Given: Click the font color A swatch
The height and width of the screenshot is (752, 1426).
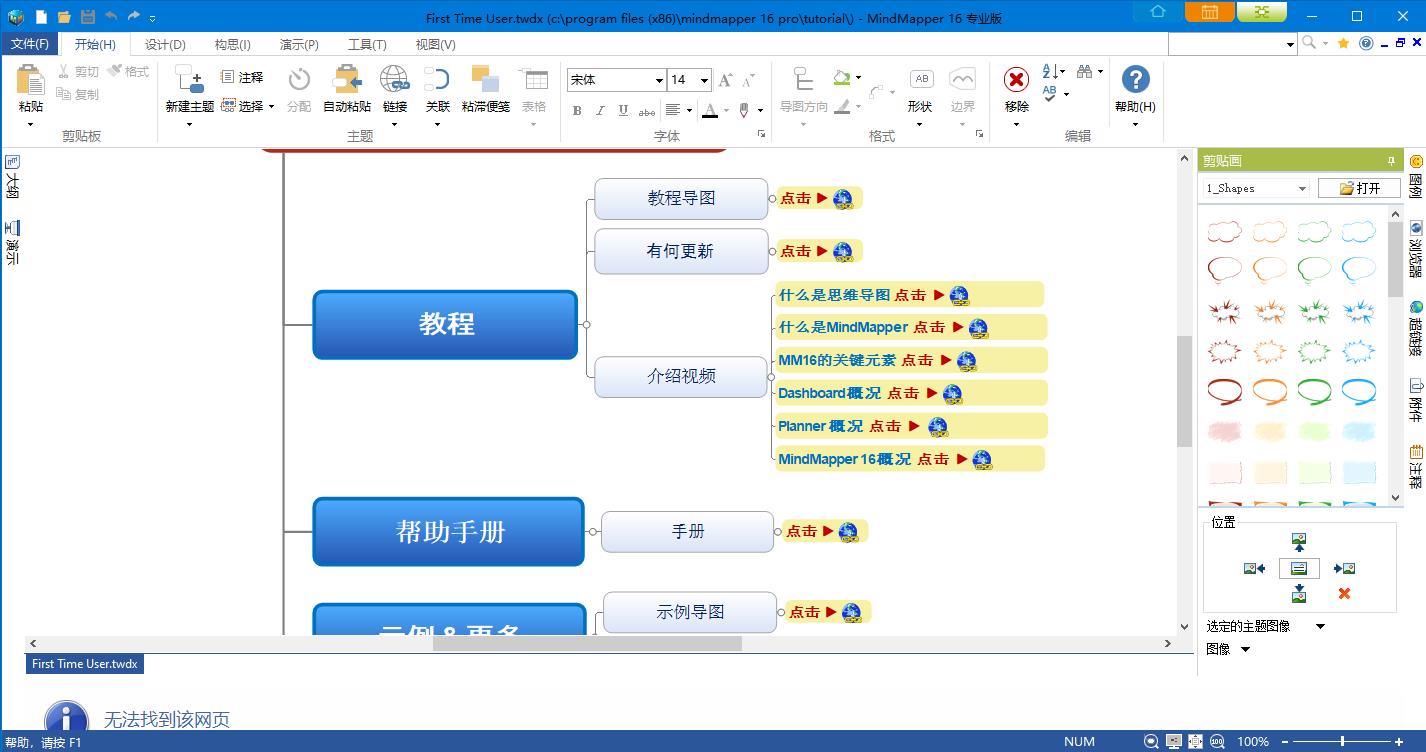Looking at the screenshot, I should (710, 111).
